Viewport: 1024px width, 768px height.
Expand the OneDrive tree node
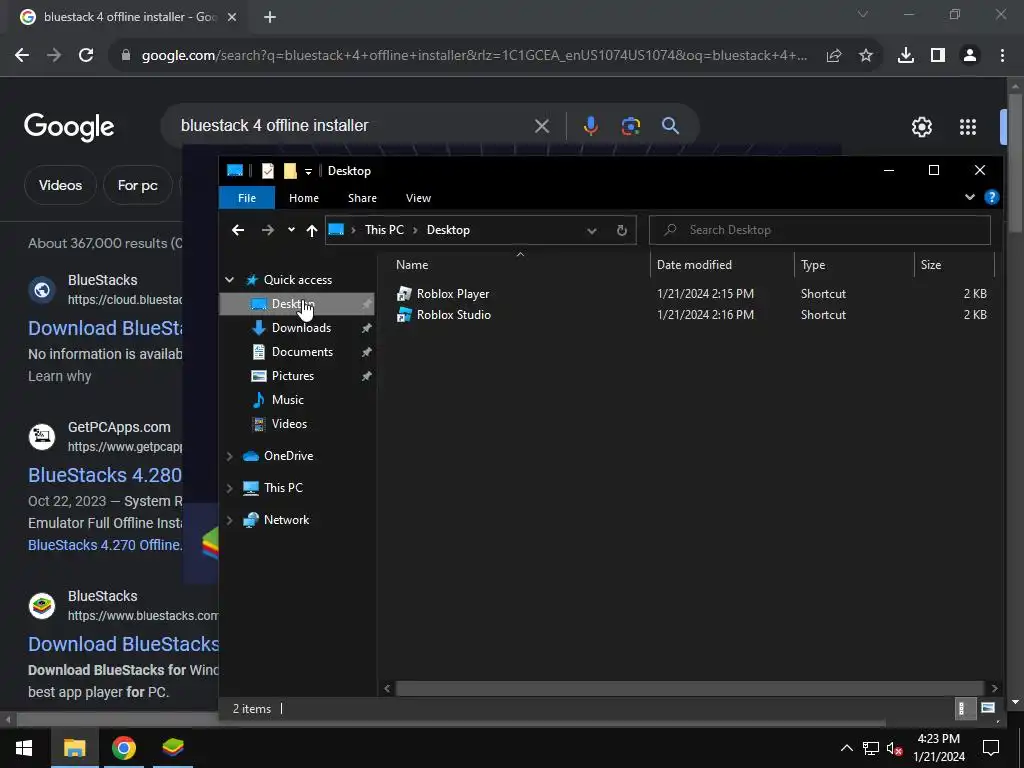click(229, 456)
